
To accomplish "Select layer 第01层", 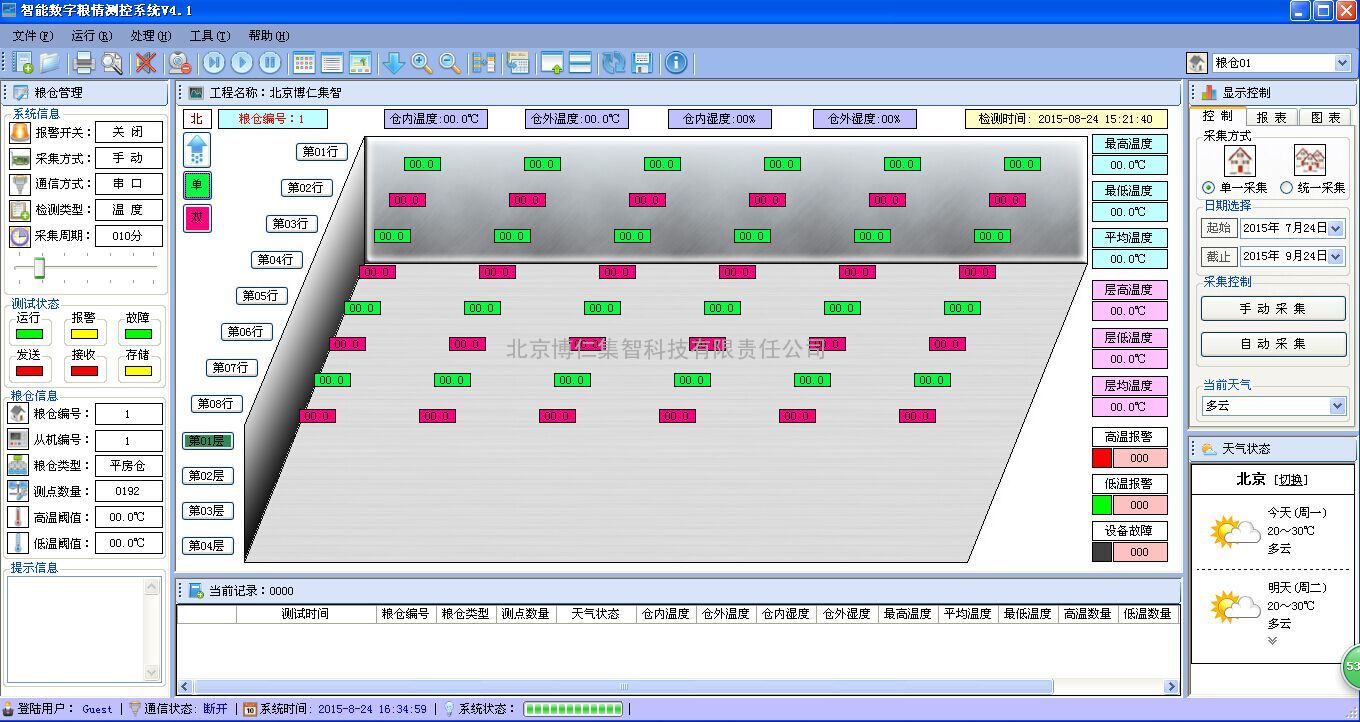I will coord(208,441).
